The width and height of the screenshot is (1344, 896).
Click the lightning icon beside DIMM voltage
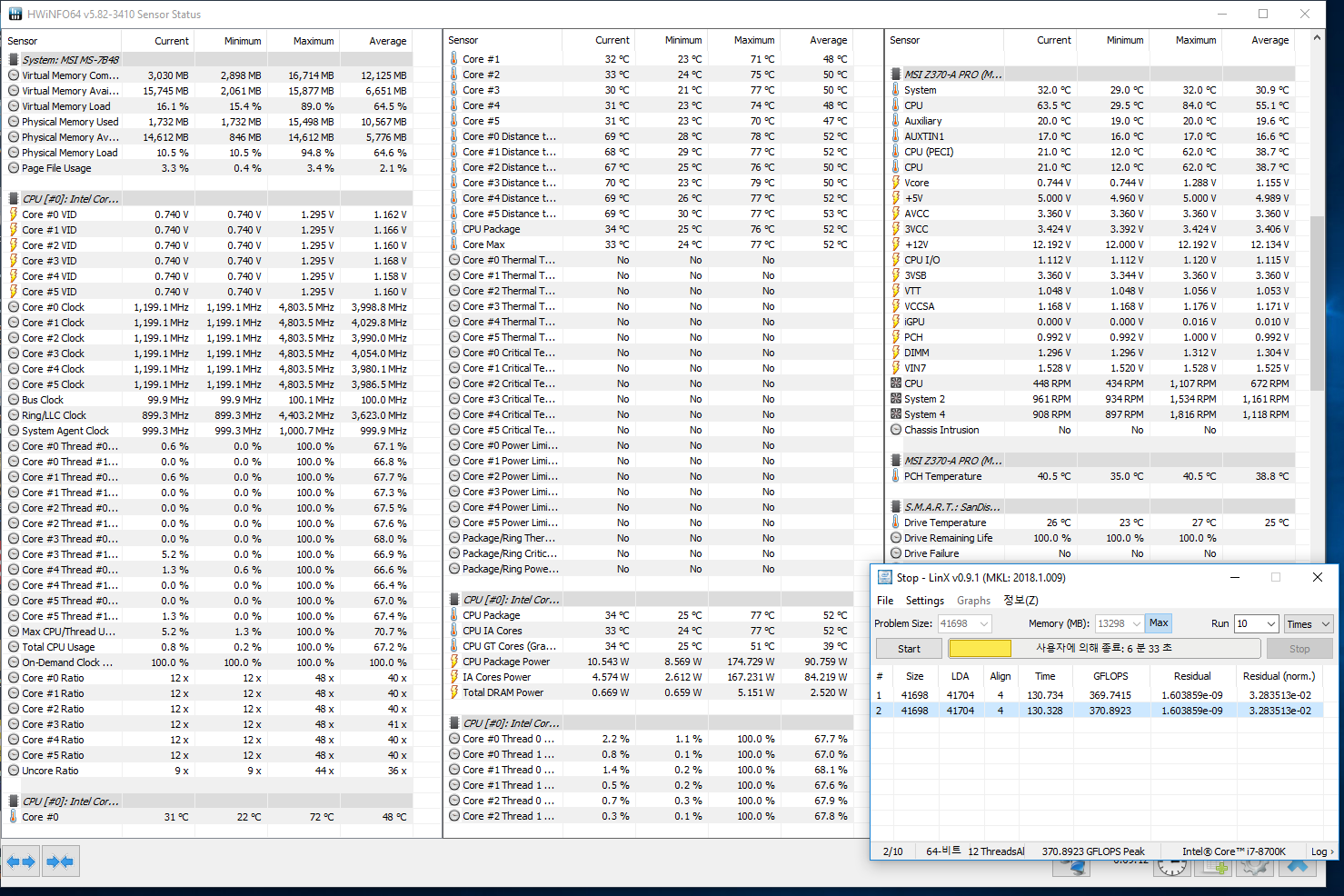(896, 353)
